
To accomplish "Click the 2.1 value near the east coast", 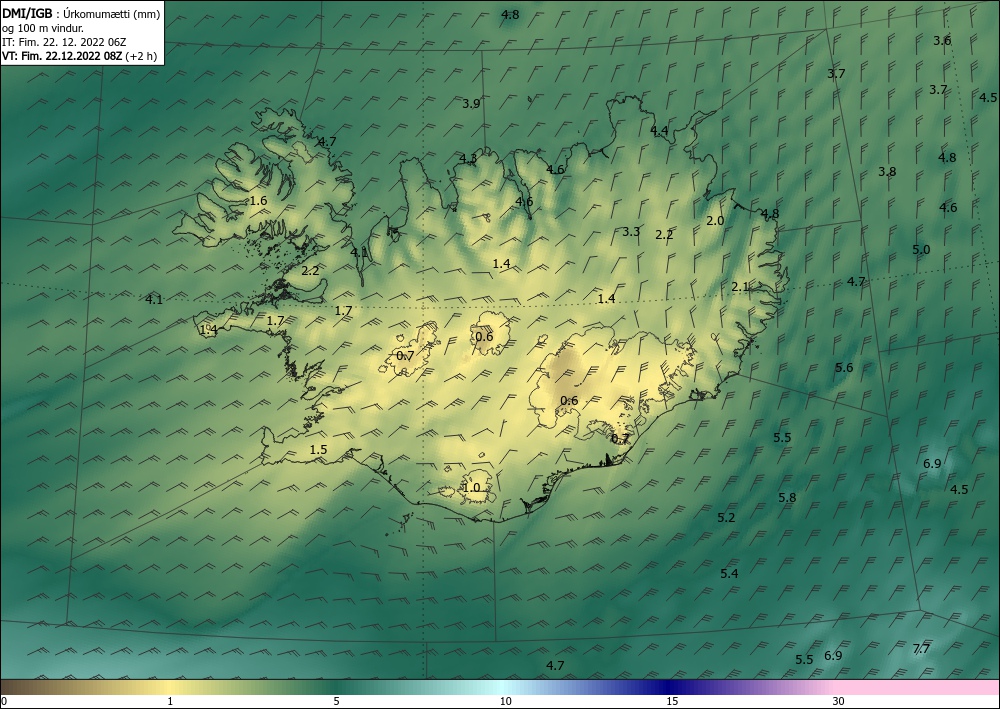I will [x=740, y=287].
